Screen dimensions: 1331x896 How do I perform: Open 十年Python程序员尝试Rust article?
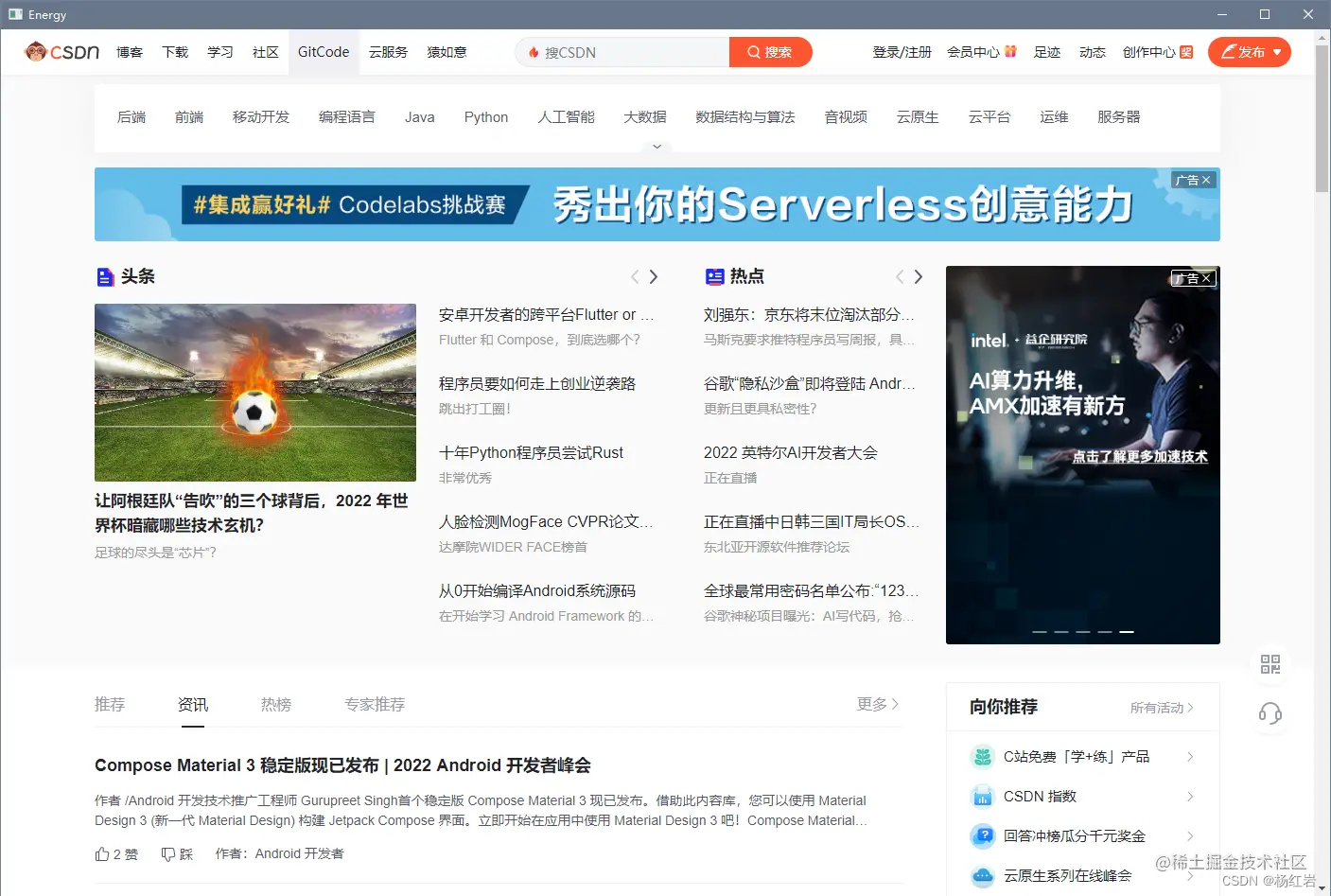tap(531, 452)
